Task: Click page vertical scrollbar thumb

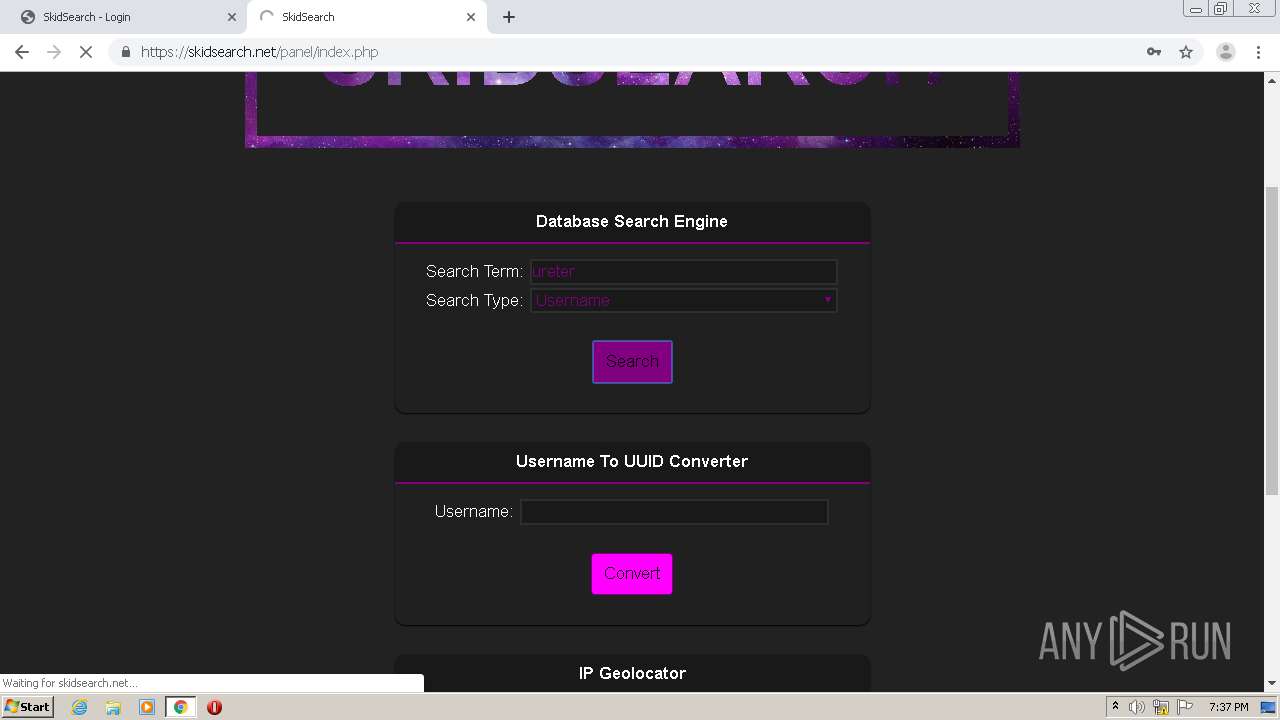Action: 1272,340
